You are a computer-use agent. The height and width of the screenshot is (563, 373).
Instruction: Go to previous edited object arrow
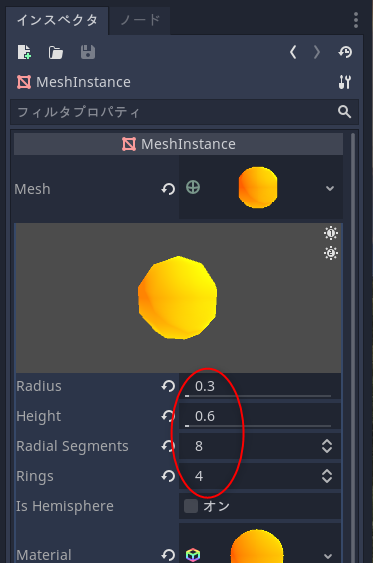293,52
